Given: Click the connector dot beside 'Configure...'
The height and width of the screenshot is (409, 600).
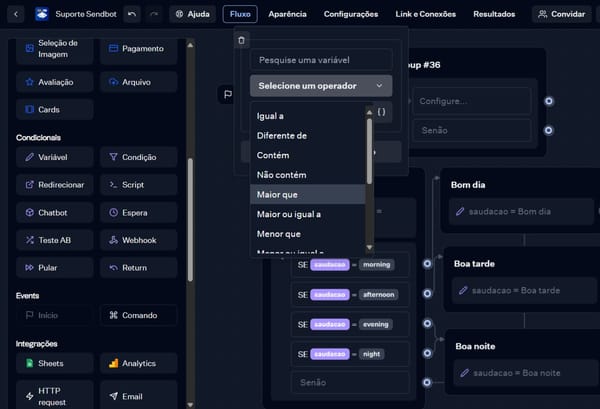Looking at the screenshot, I should coord(549,101).
